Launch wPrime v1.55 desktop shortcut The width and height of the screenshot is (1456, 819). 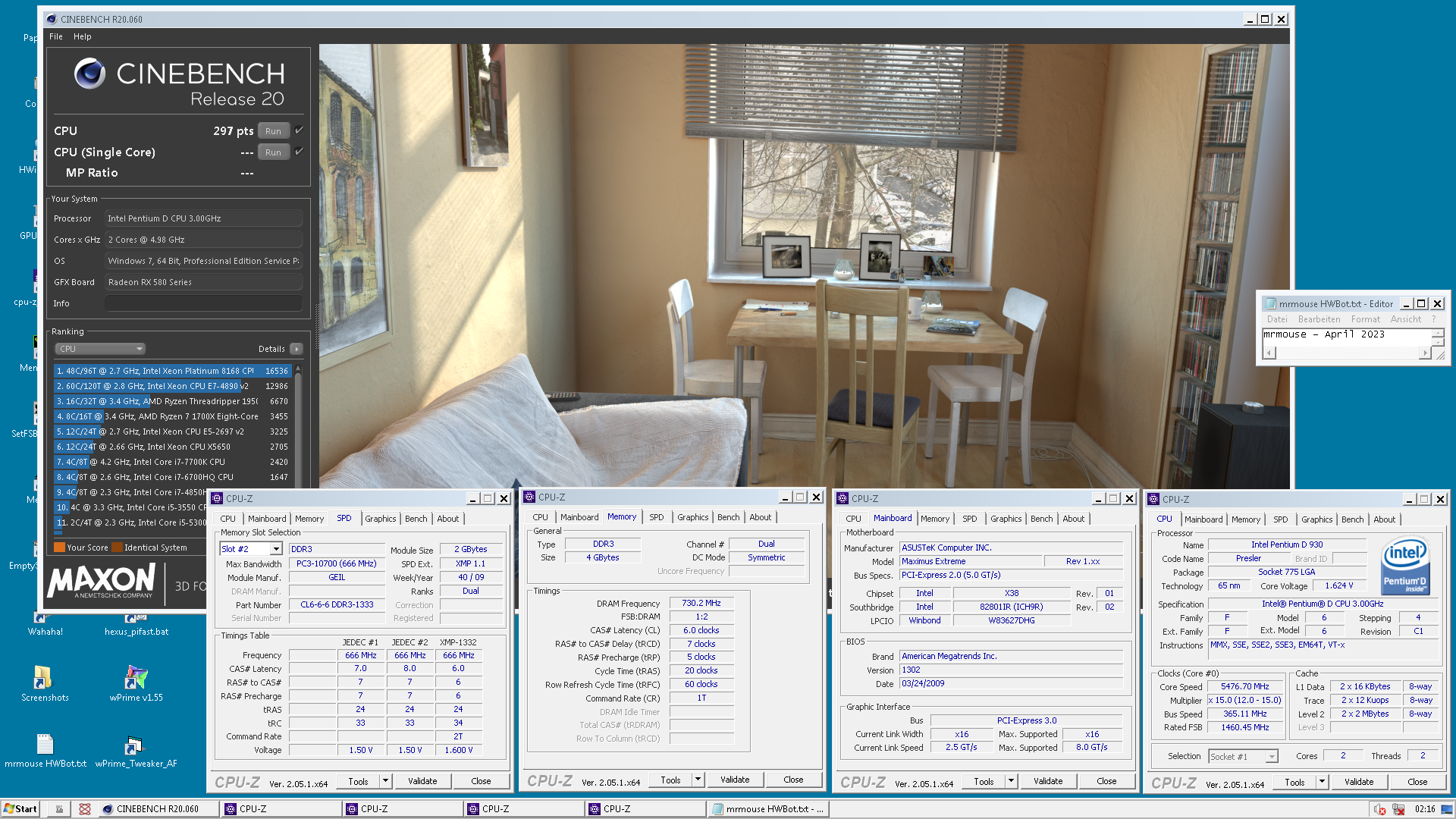pyautogui.click(x=136, y=682)
